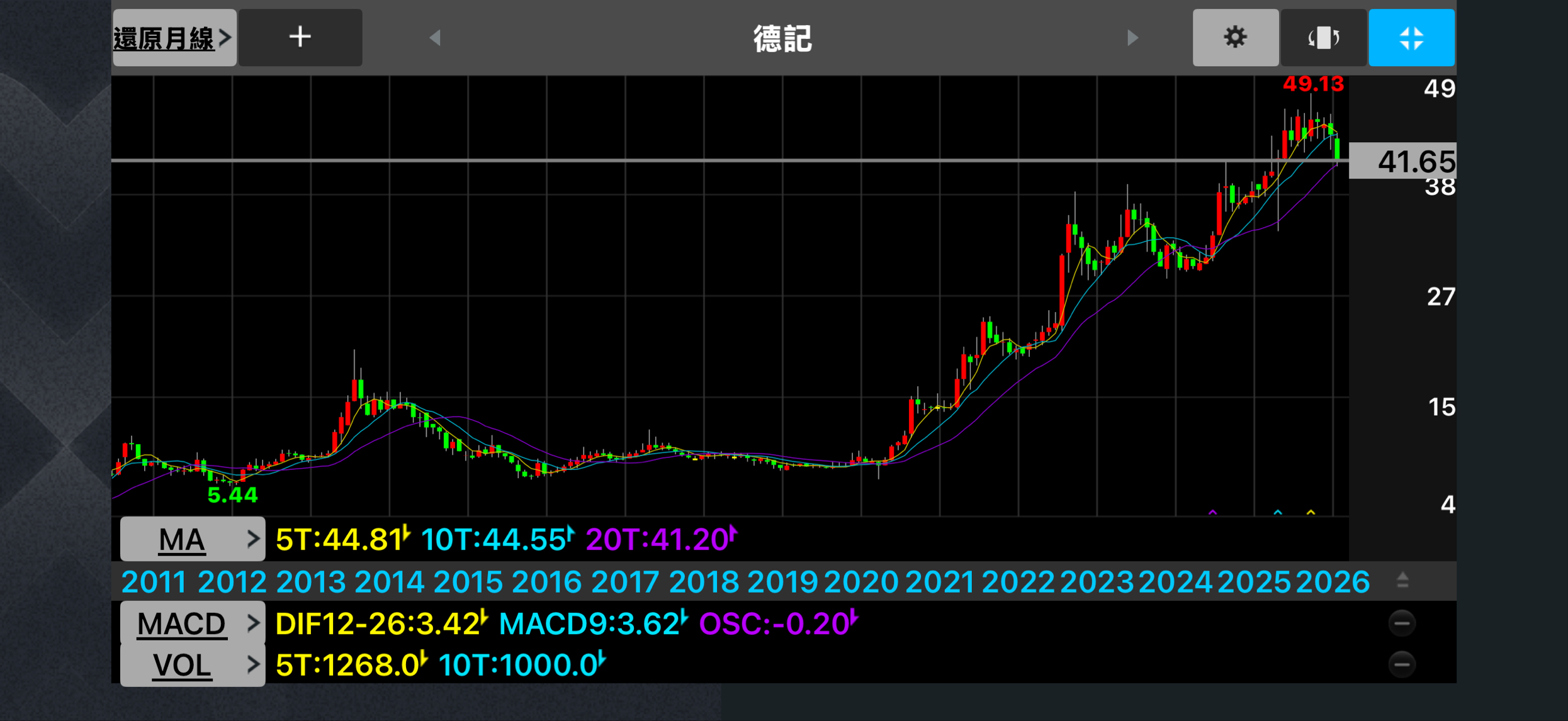Screen dimensions: 1568x721
Task: Expand the VOL indicator selector
Action: coord(192,665)
